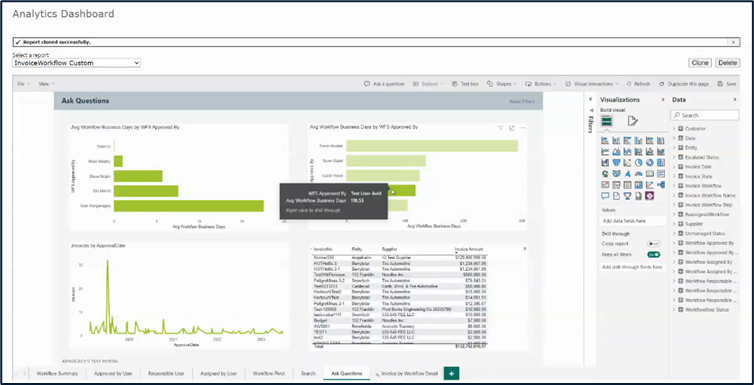The height and width of the screenshot is (385, 754).
Task: Select the Q&A speech bubble visual
Action: pos(605,196)
